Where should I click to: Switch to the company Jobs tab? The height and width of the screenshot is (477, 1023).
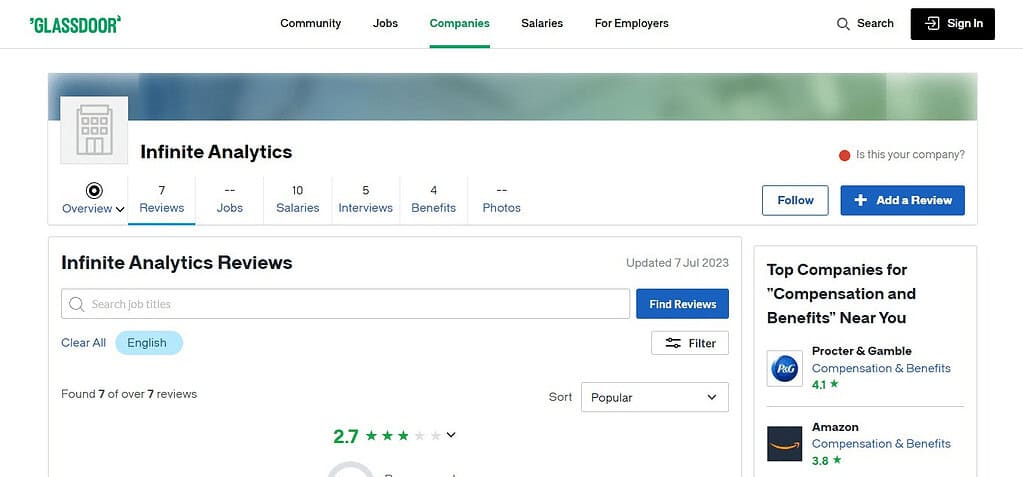[x=230, y=200]
